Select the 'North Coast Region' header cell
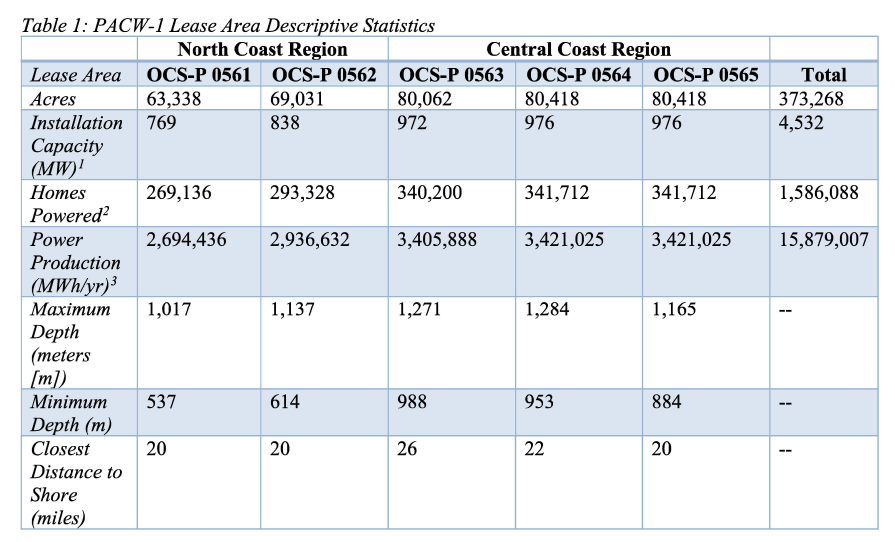 pyautogui.click(x=262, y=49)
